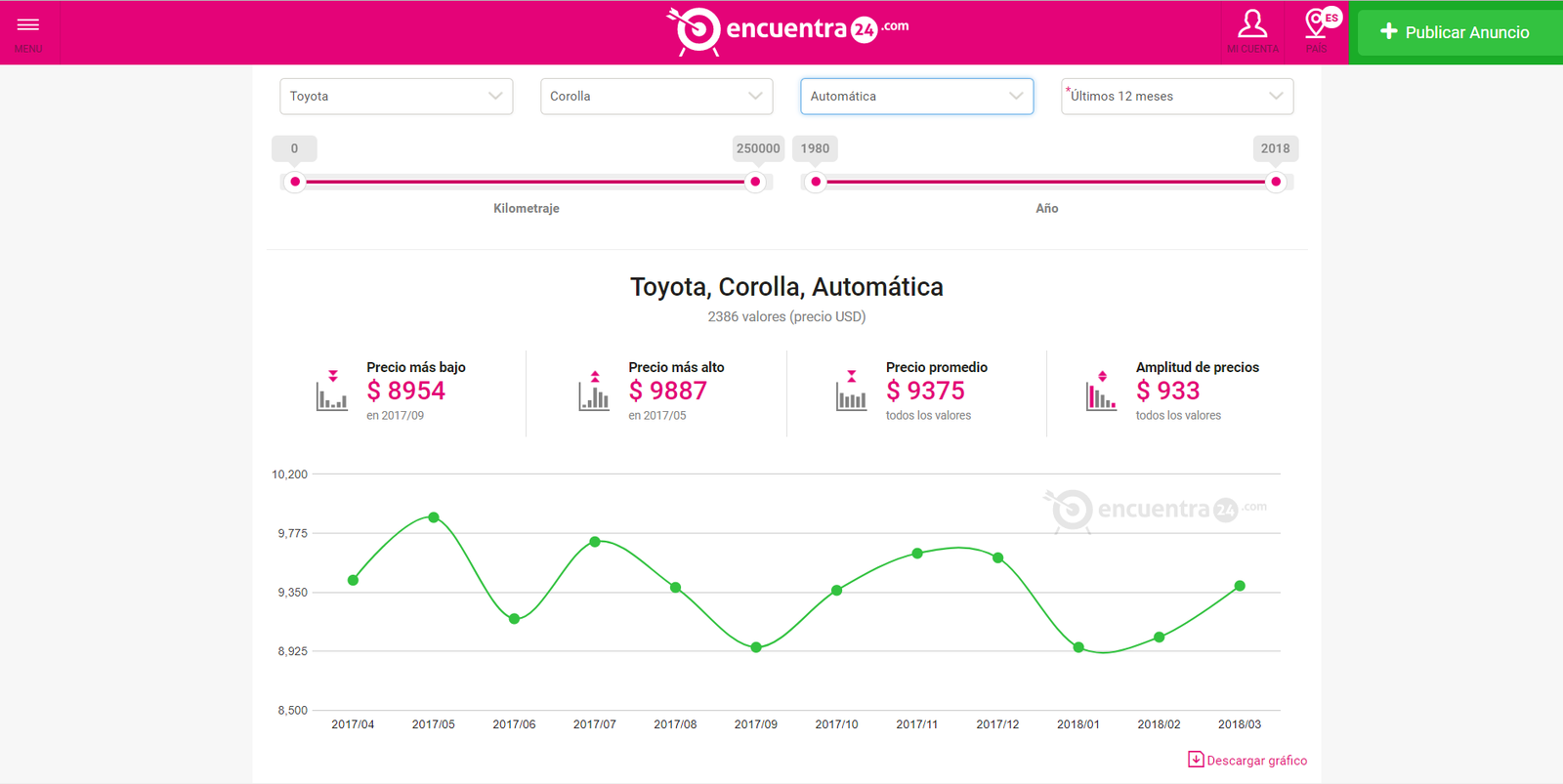1563x784 pixels.
Task: Open the Últimos 12 meses dropdown
Action: point(1177,97)
